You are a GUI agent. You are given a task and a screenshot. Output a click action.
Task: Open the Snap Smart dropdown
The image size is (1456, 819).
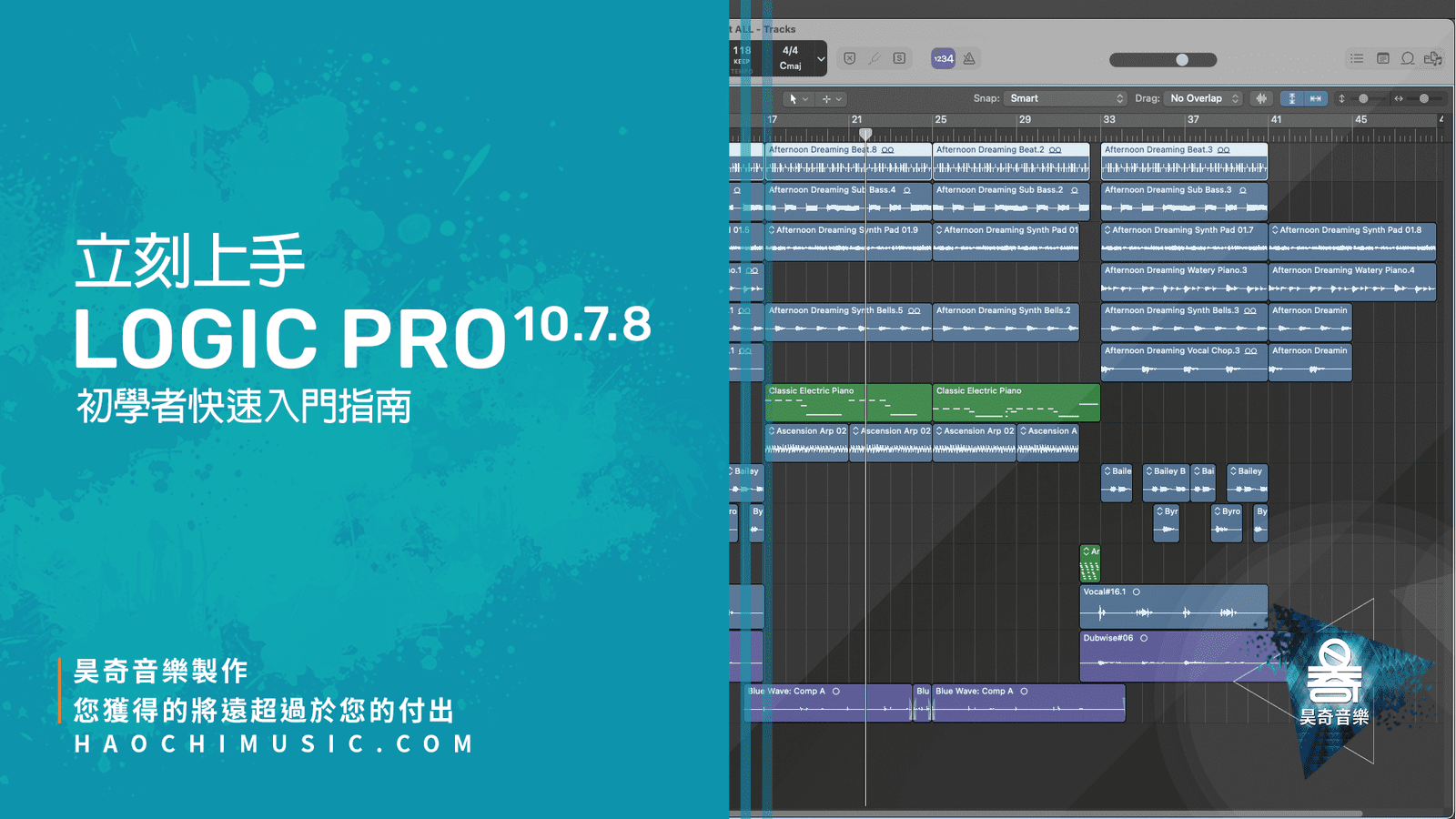click(1066, 98)
